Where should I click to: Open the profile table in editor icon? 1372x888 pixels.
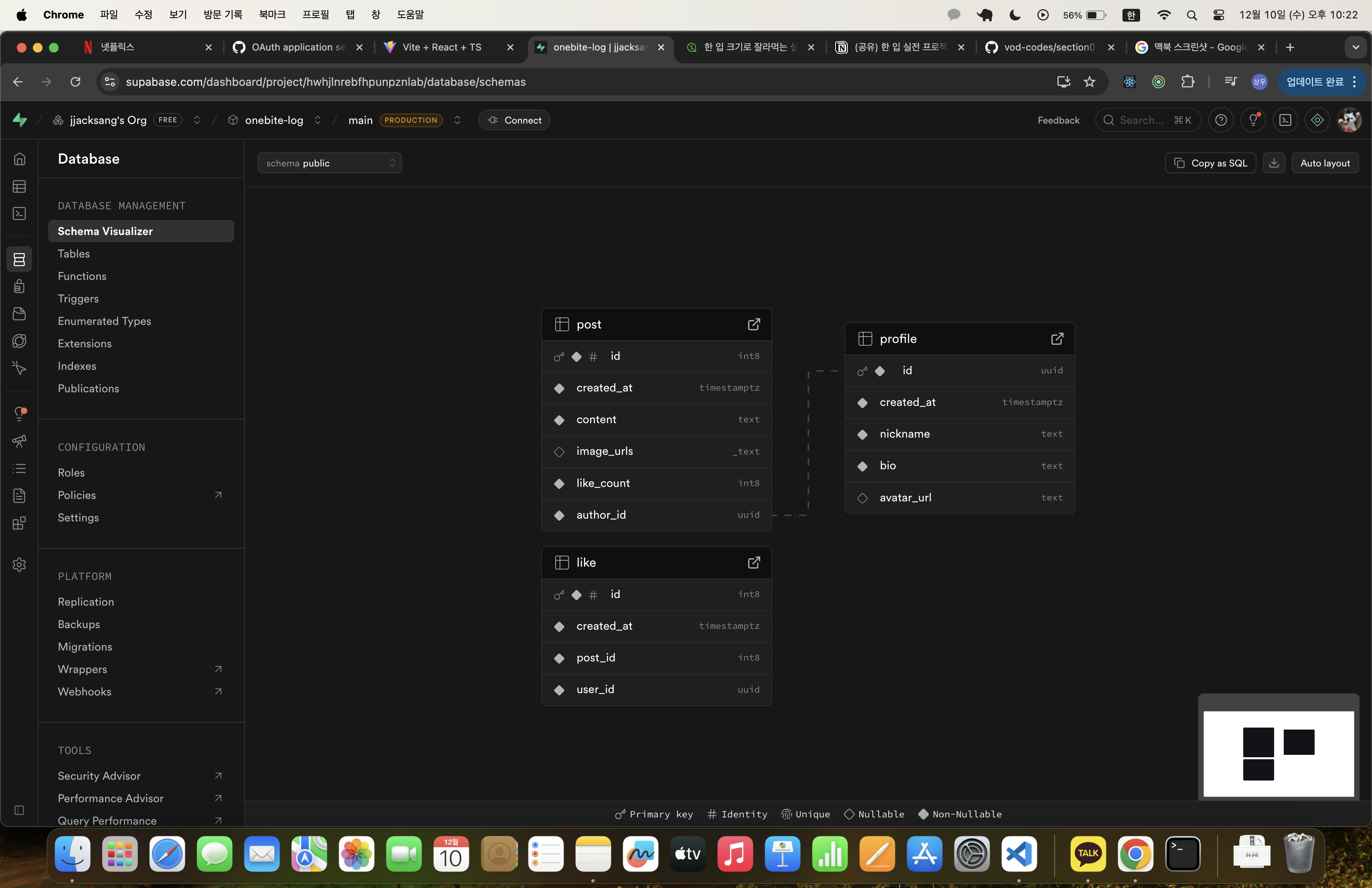pyautogui.click(x=1057, y=339)
